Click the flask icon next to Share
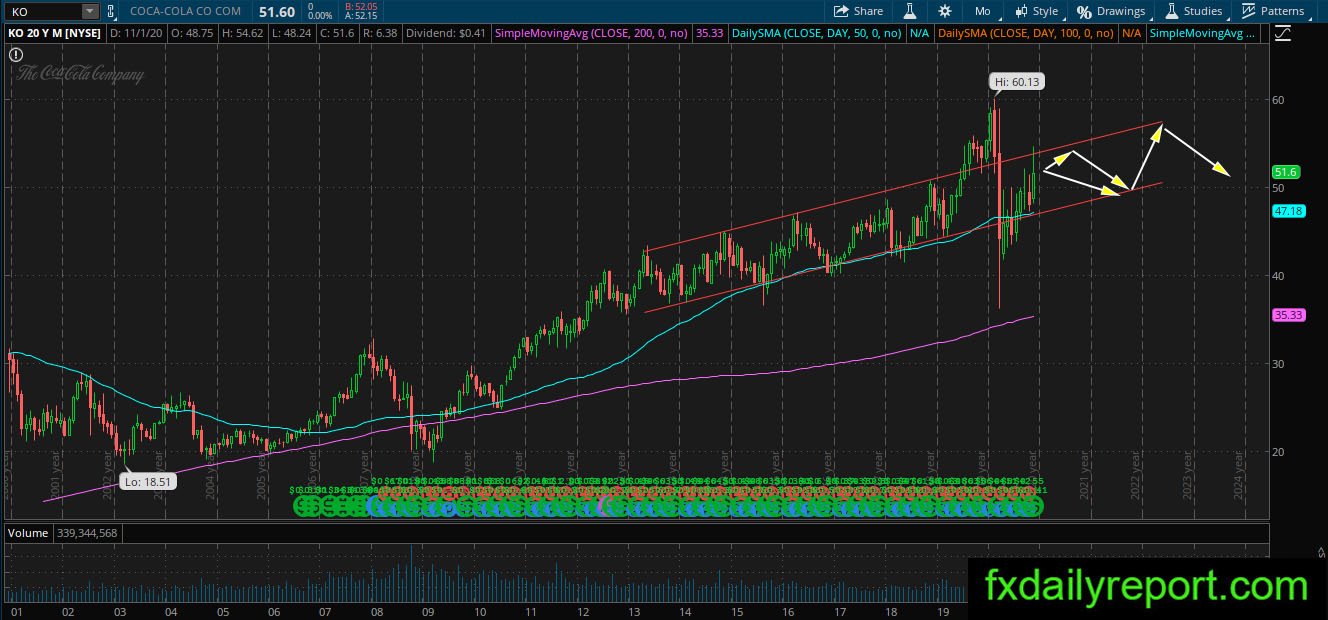1328x620 pixels. pyautogui.click(x=910, y=11)
